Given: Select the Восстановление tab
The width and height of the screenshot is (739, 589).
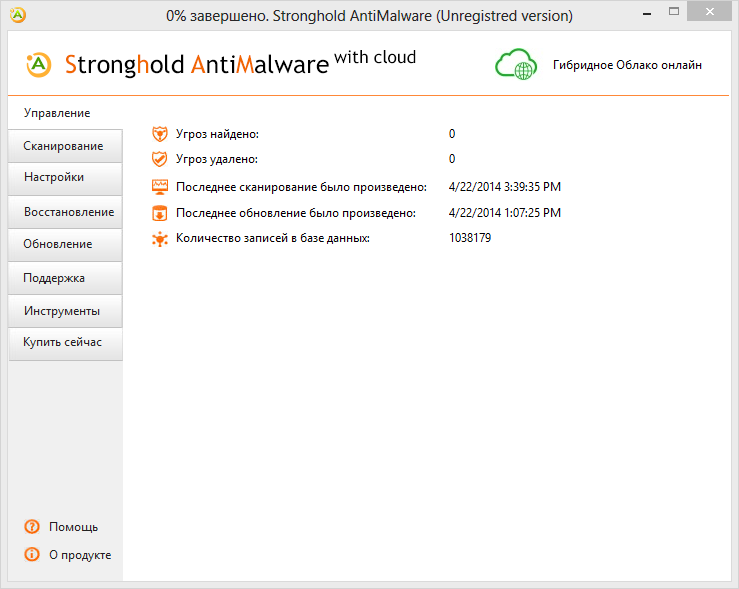Looking at the screenshot, I should click(68, 212).
